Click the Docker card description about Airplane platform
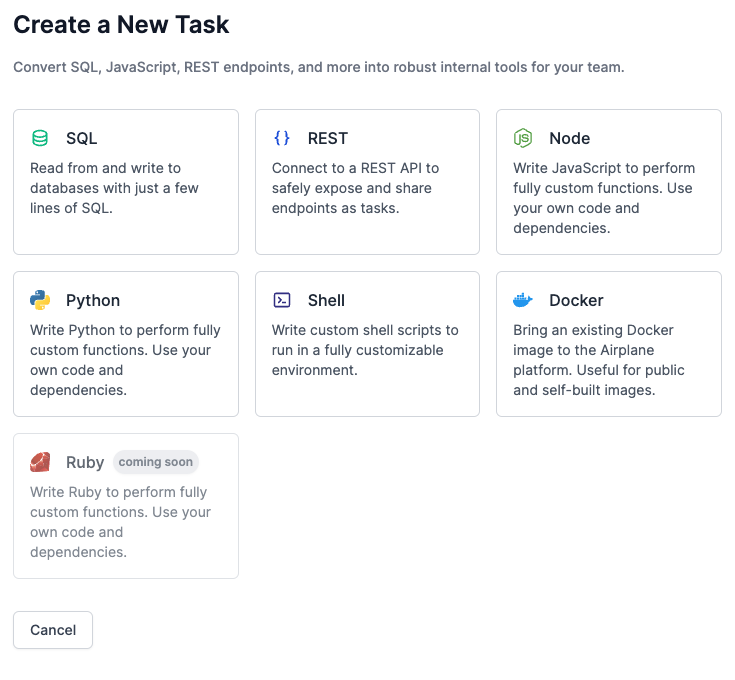Viewport: 735px width, 680px height. [x=599, y=360]
